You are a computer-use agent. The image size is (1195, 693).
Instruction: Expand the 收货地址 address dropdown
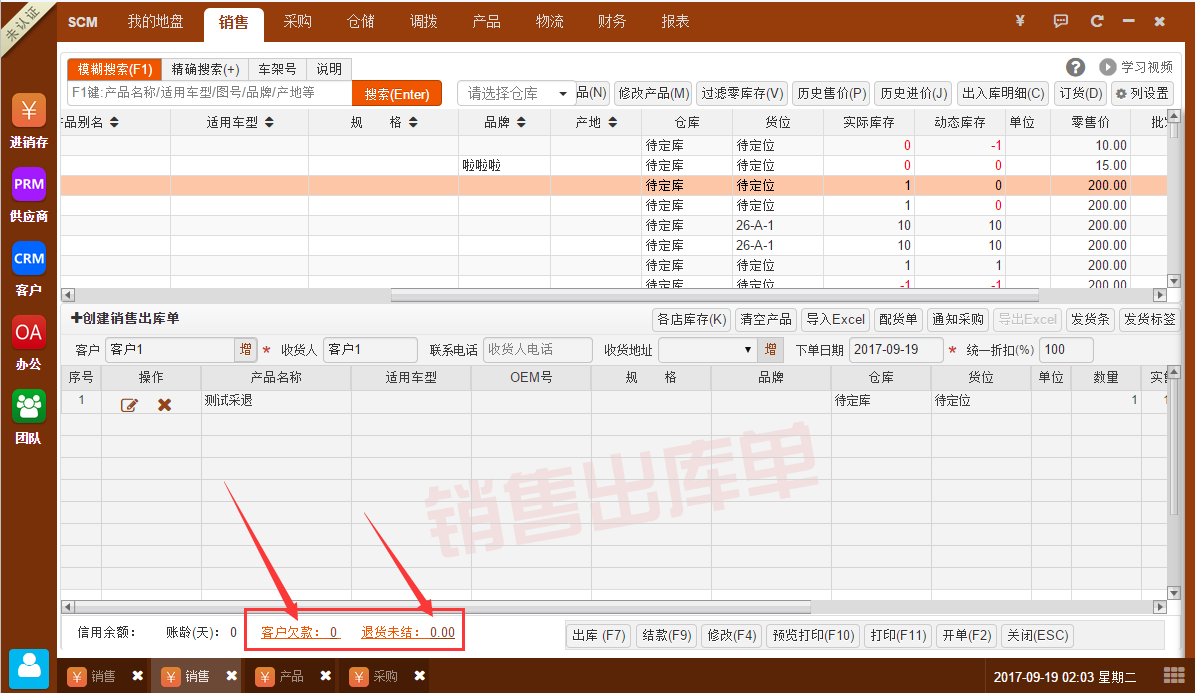[x=748, y=350]
